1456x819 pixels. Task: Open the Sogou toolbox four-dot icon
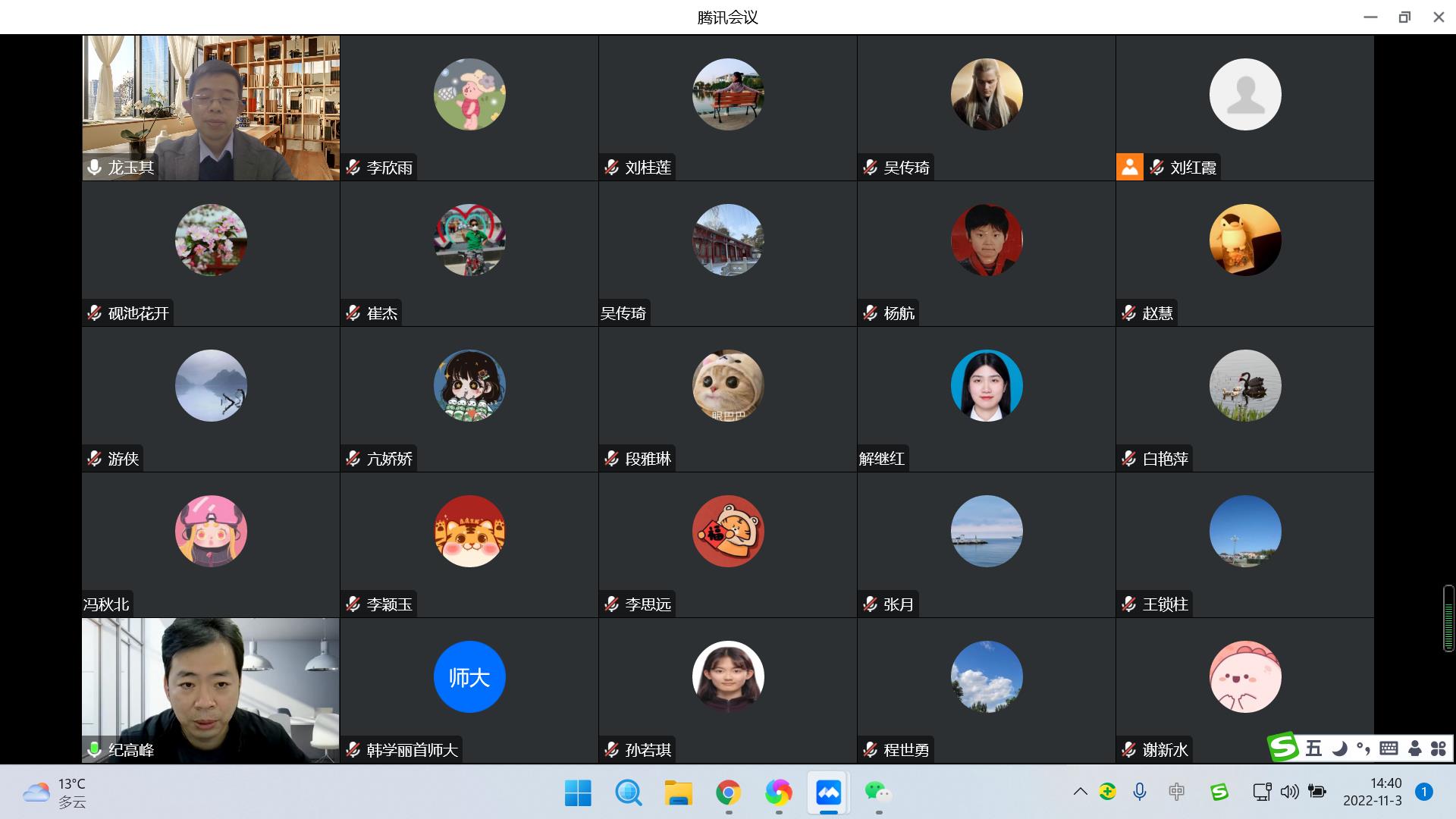tap(1439, 748)
